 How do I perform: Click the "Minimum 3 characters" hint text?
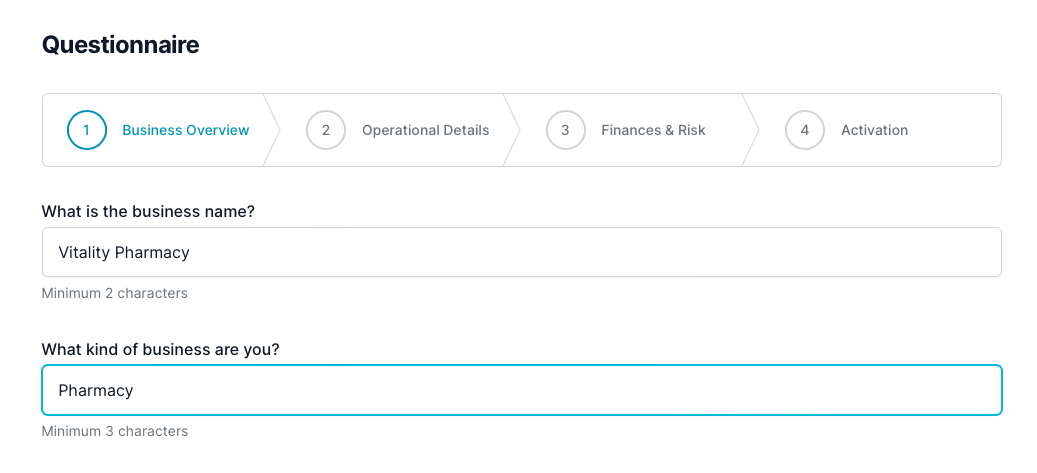click(x=114, y=431)
